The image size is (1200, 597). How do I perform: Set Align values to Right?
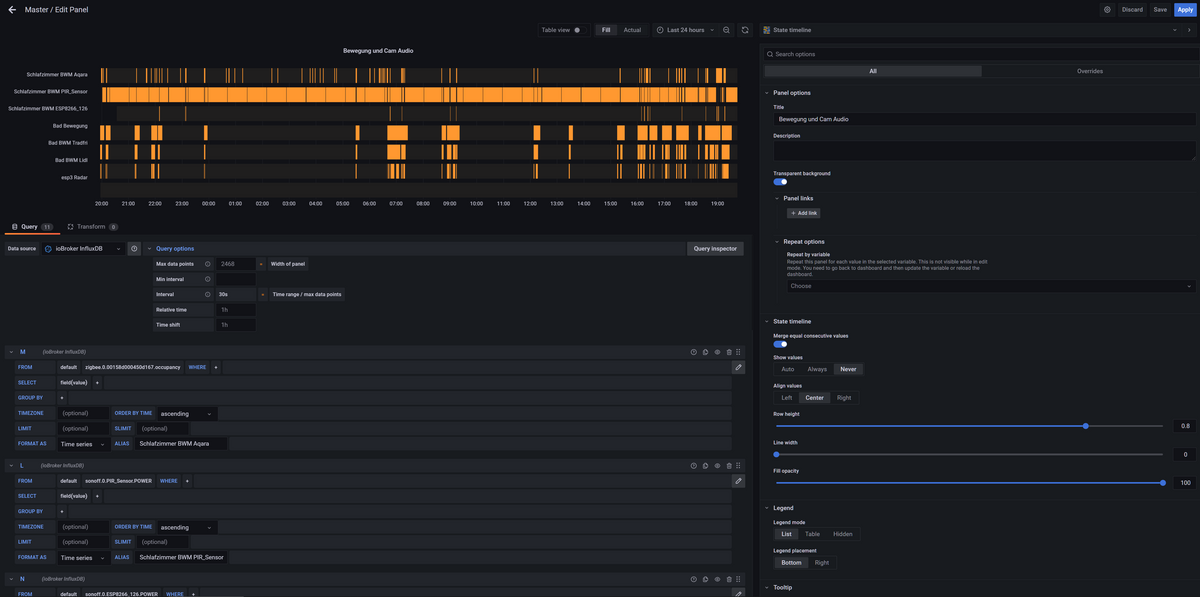coord(845,398)
